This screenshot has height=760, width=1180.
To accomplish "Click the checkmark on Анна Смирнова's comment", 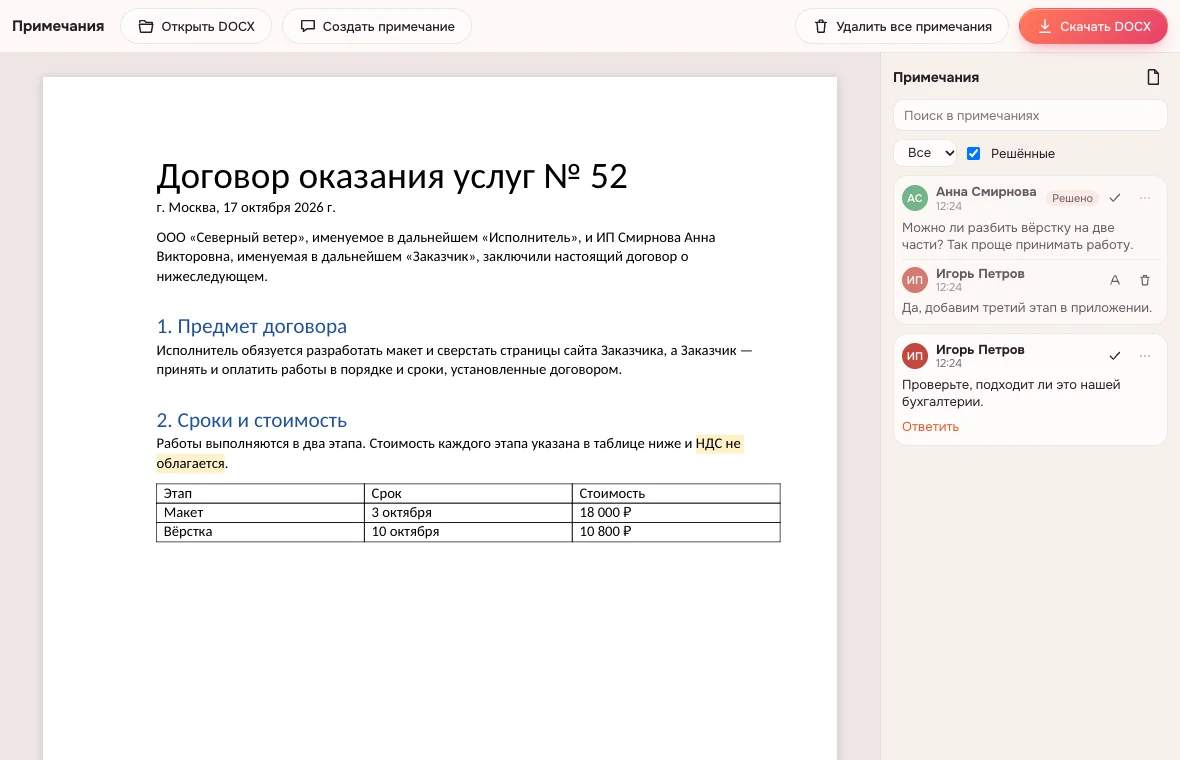I will click(x=1115, y=198).
